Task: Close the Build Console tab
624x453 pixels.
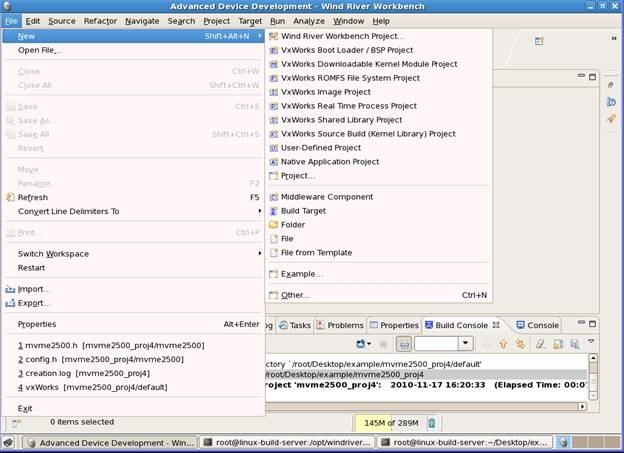Action: (x=496, y=325)
